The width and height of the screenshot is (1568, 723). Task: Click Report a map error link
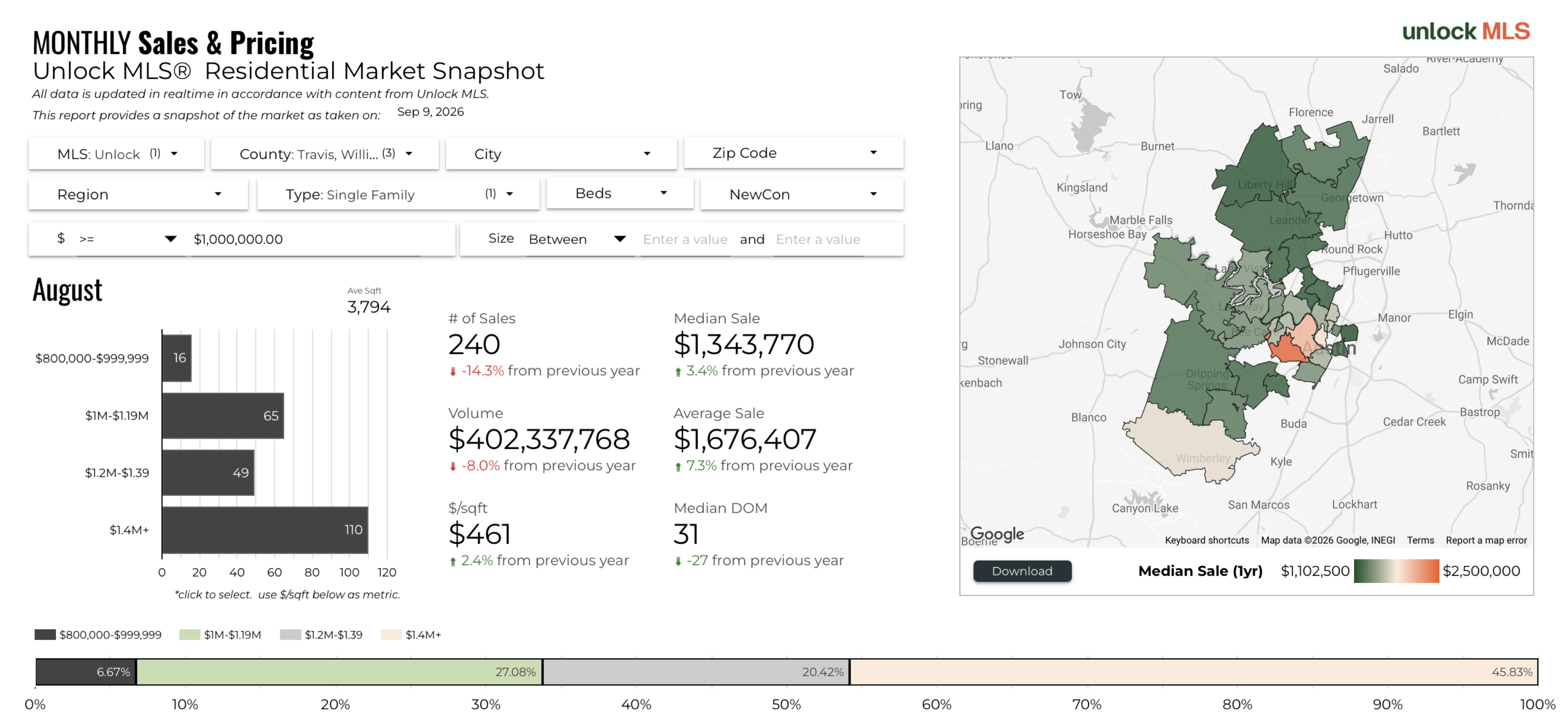point(1486,540)
